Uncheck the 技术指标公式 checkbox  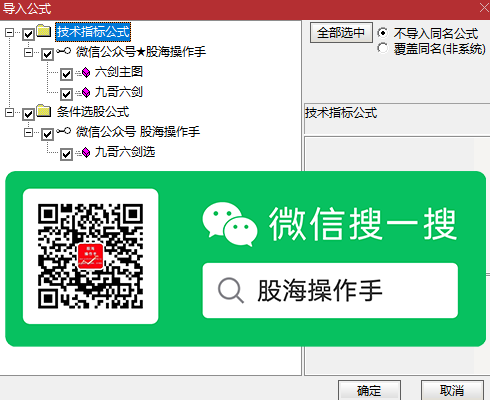tap(28, 34)
